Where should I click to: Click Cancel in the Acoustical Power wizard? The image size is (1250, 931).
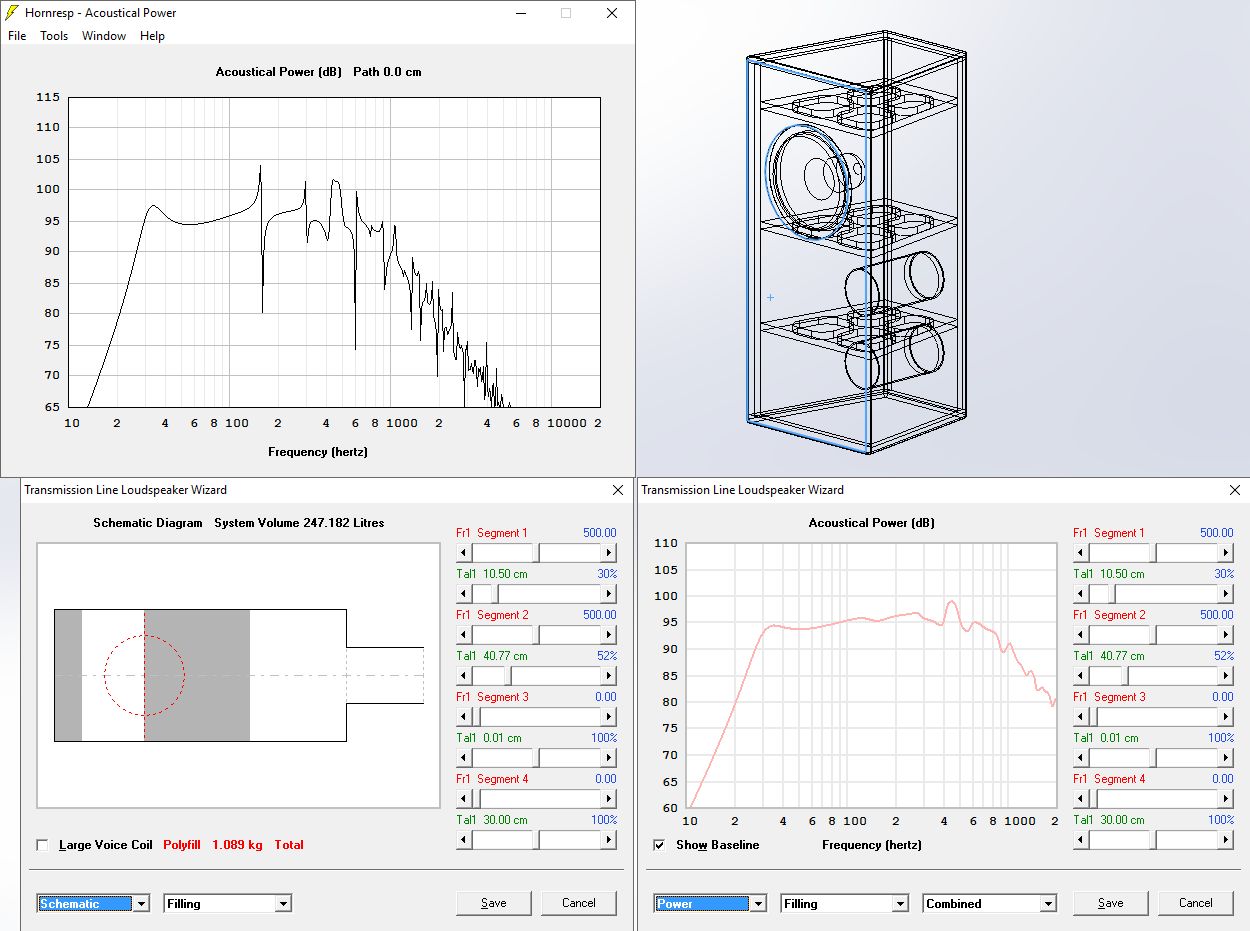point(1196,903)
